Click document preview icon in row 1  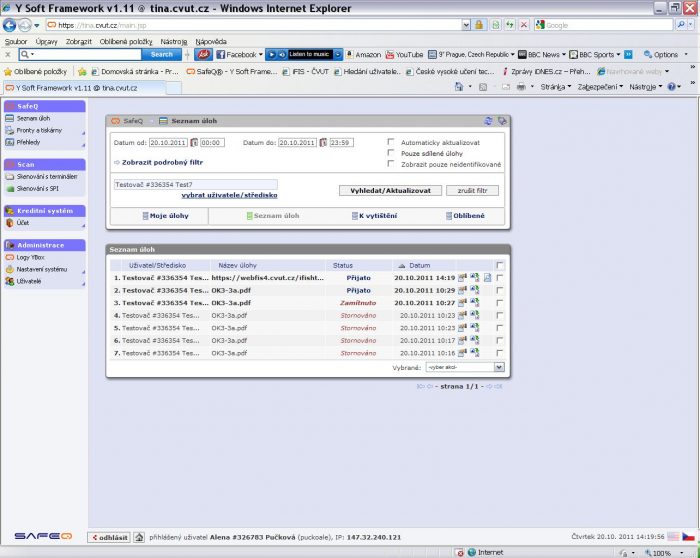[487, 278]
